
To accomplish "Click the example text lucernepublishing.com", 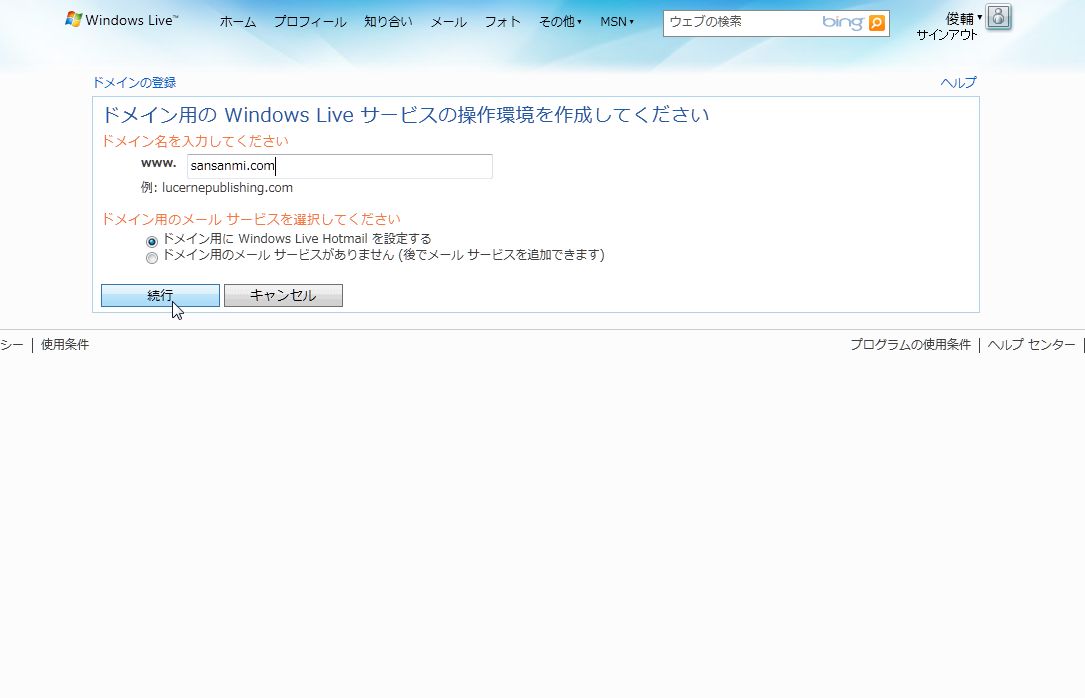I will [227, 187].
